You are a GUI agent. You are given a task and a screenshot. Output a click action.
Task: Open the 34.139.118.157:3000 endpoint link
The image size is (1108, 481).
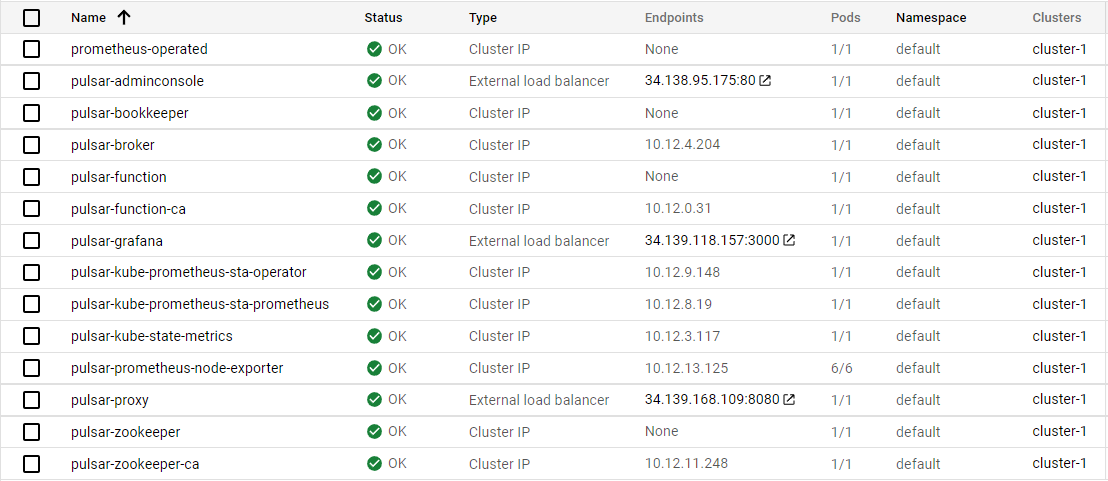click(711, 240)
